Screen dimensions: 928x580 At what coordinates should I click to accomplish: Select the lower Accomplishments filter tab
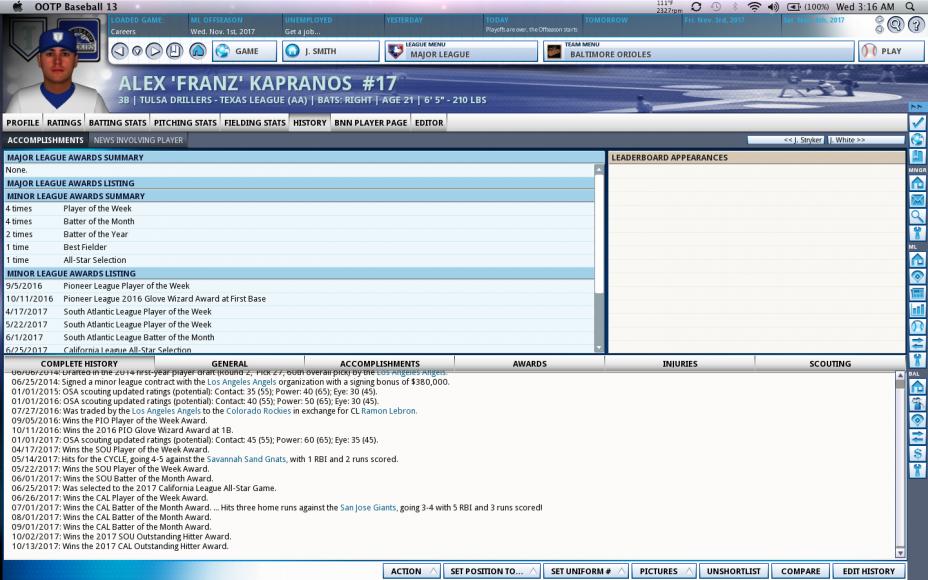coord(379,363)
